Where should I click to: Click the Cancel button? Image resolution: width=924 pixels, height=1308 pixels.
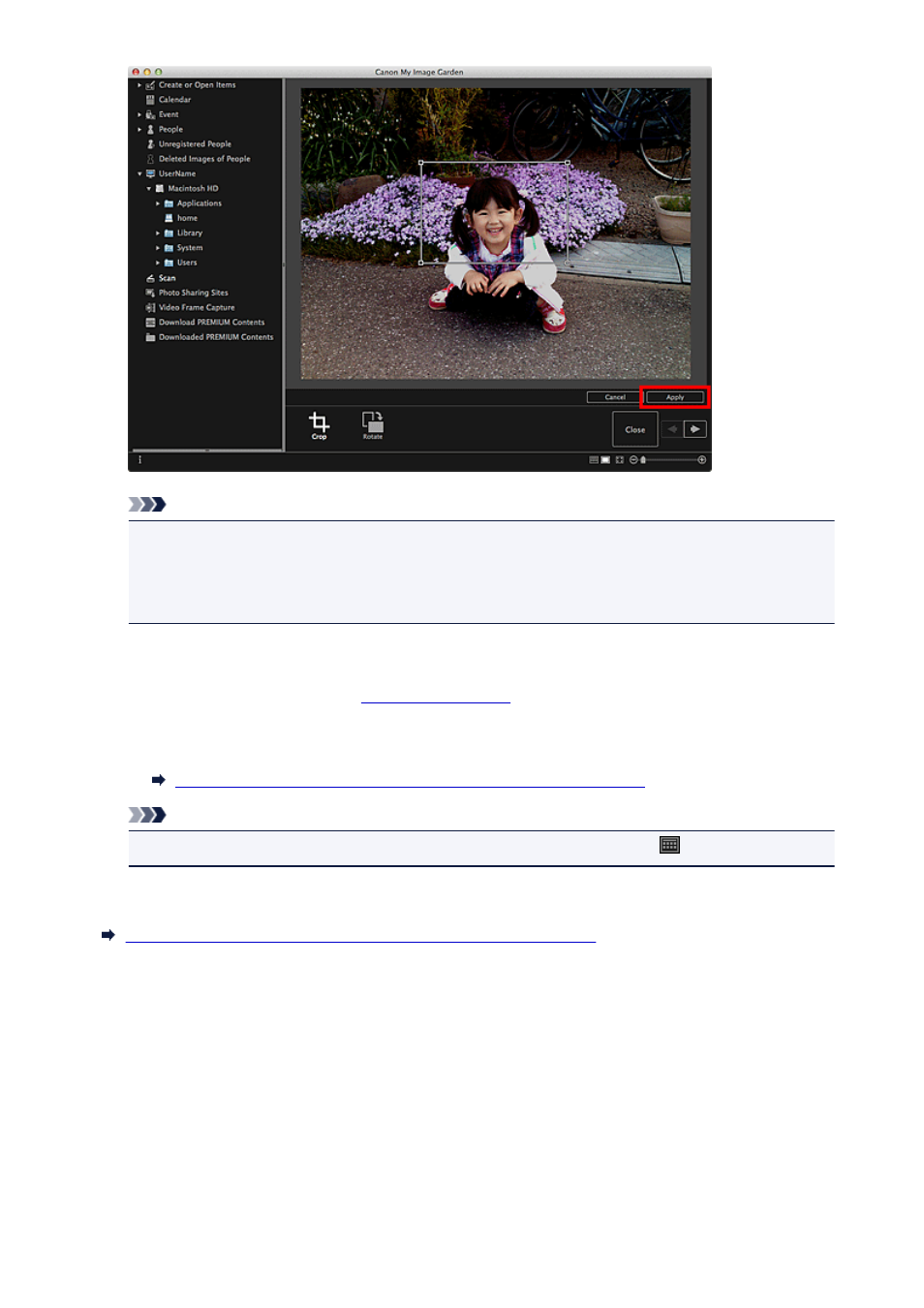(615, 397)
